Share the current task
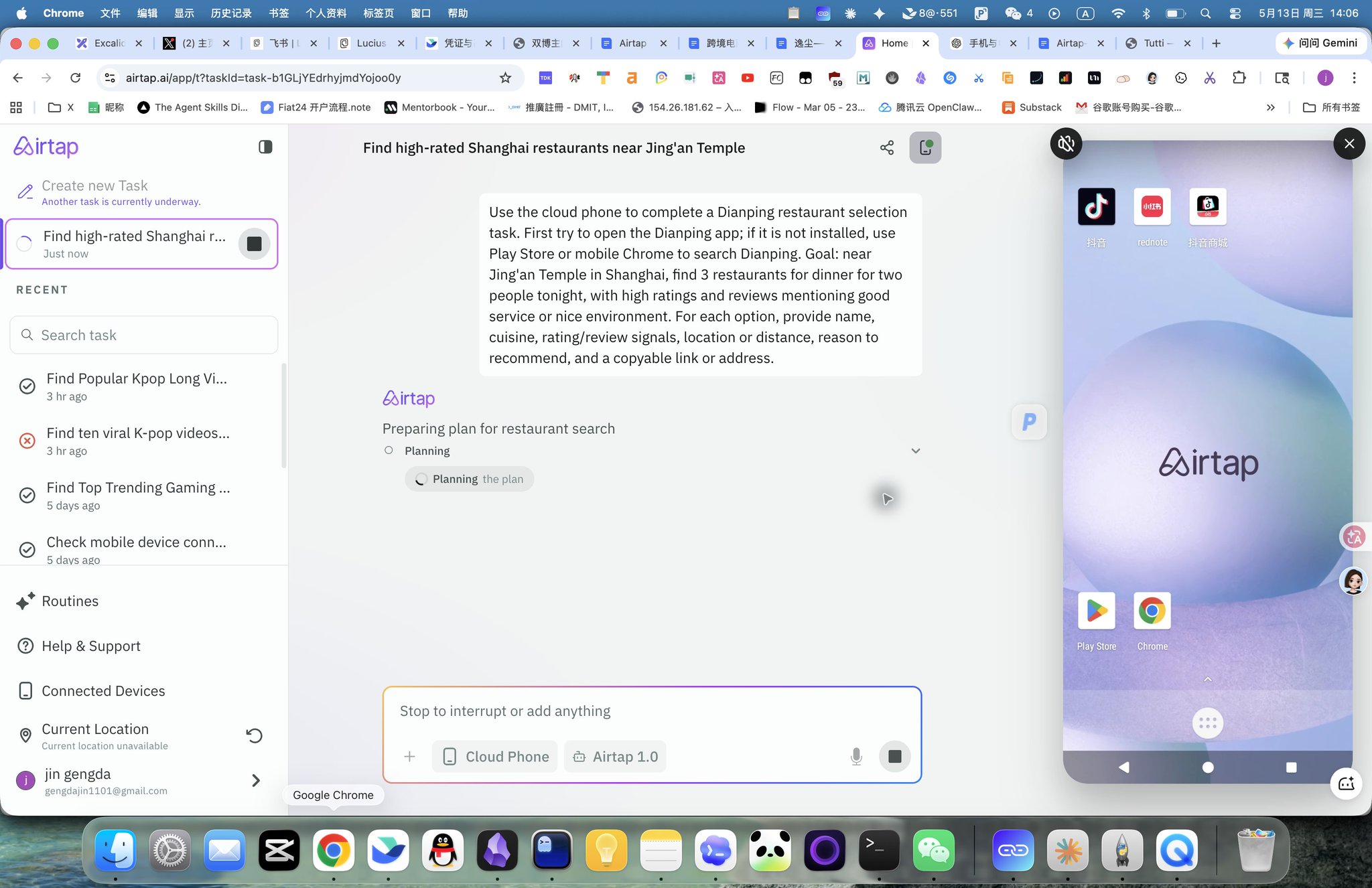Viewport: 1372px width, 888px height. (x=887, y=147)
